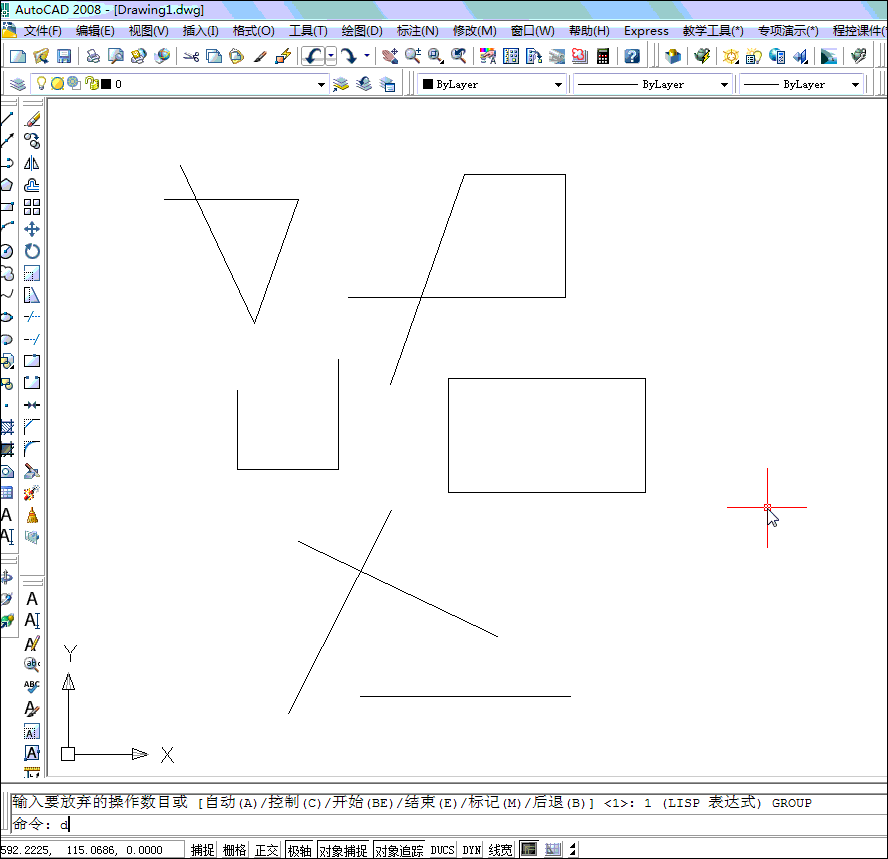Select the Array tool
888x859 pixels.
pos(32,207)
